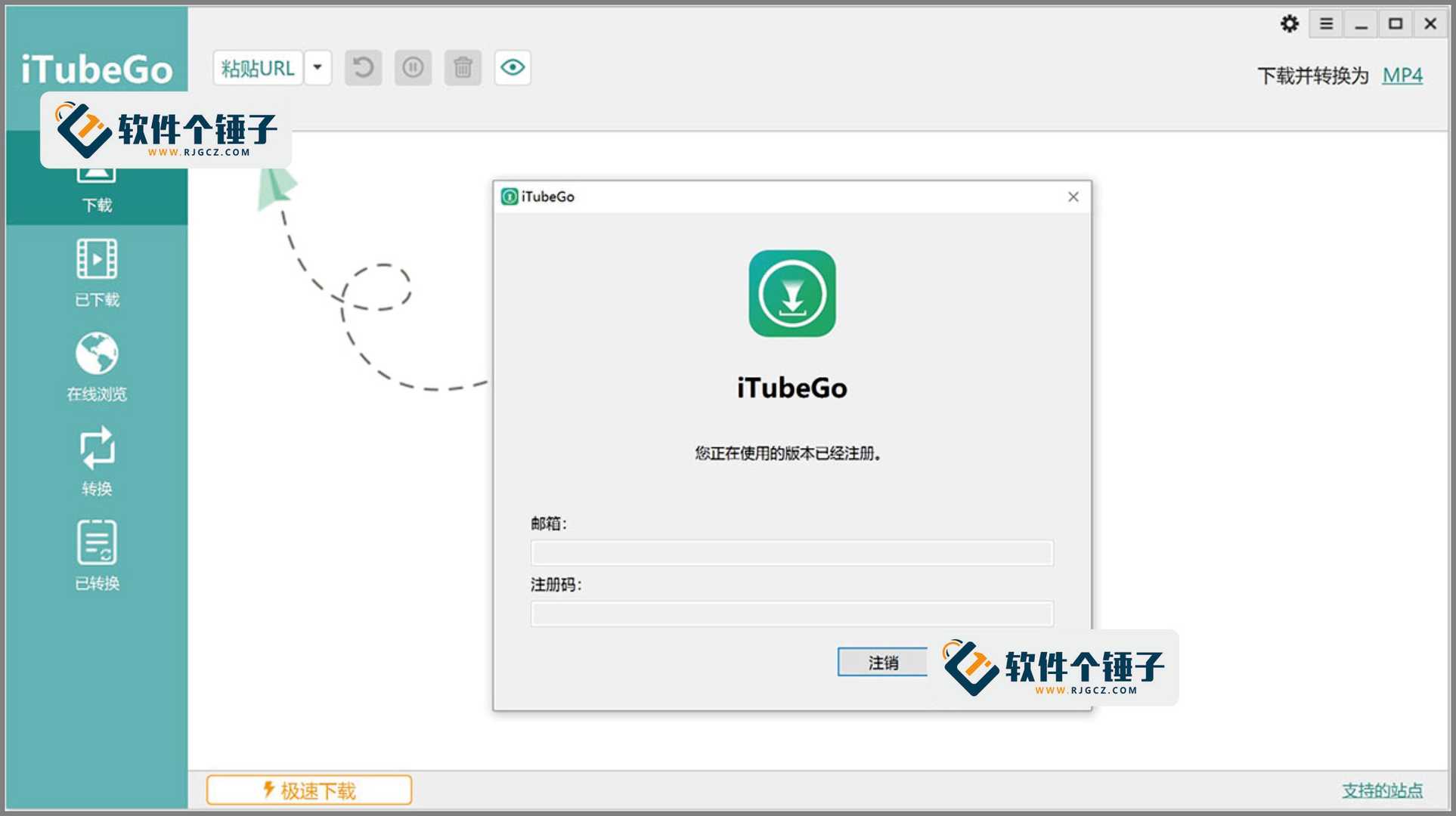Click the iTubeGo app logo in dialog
This screenshot has width=1456, height=816.
point(792,294)
